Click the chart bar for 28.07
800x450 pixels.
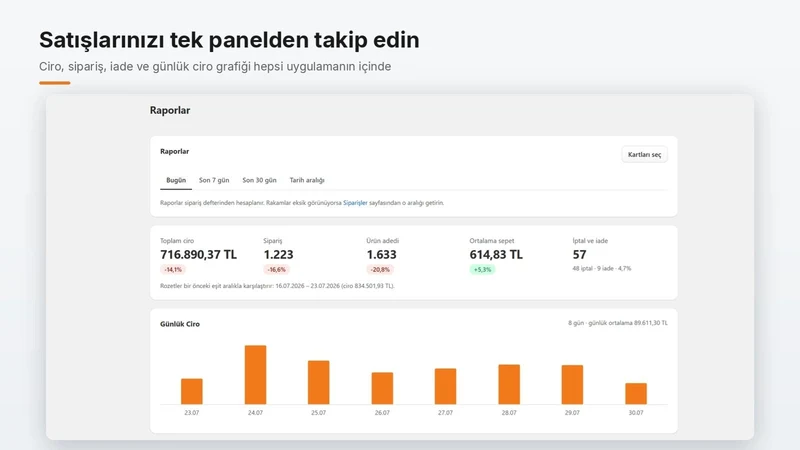point(509,384)
